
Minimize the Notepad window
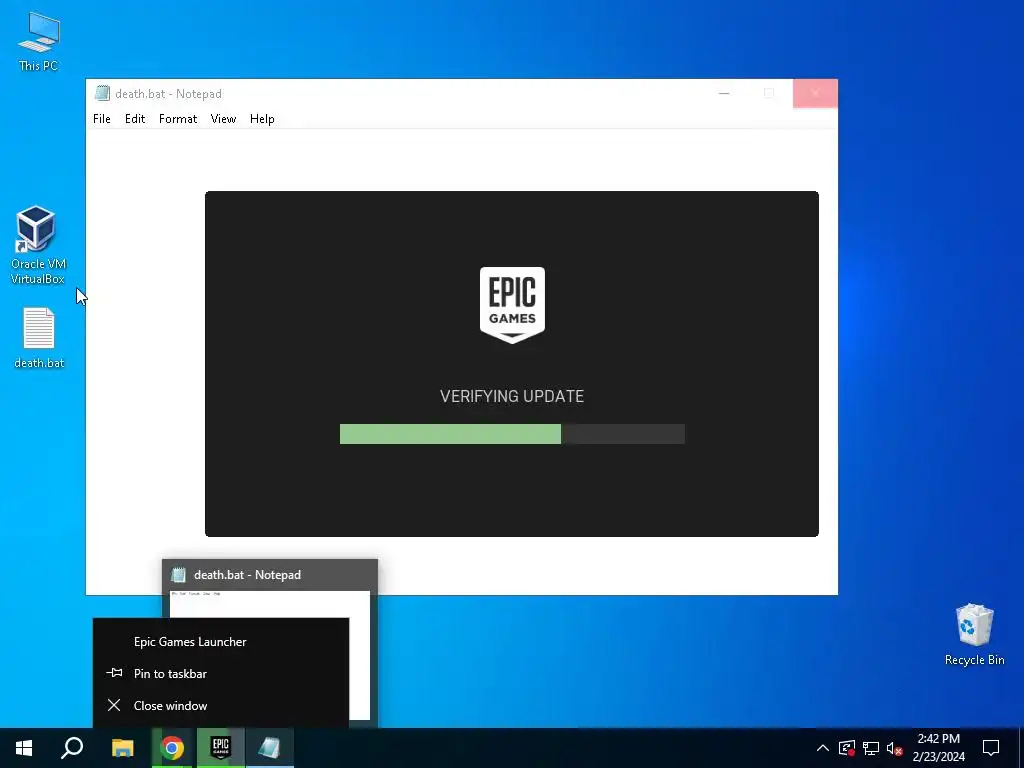(x=724, y=93)
